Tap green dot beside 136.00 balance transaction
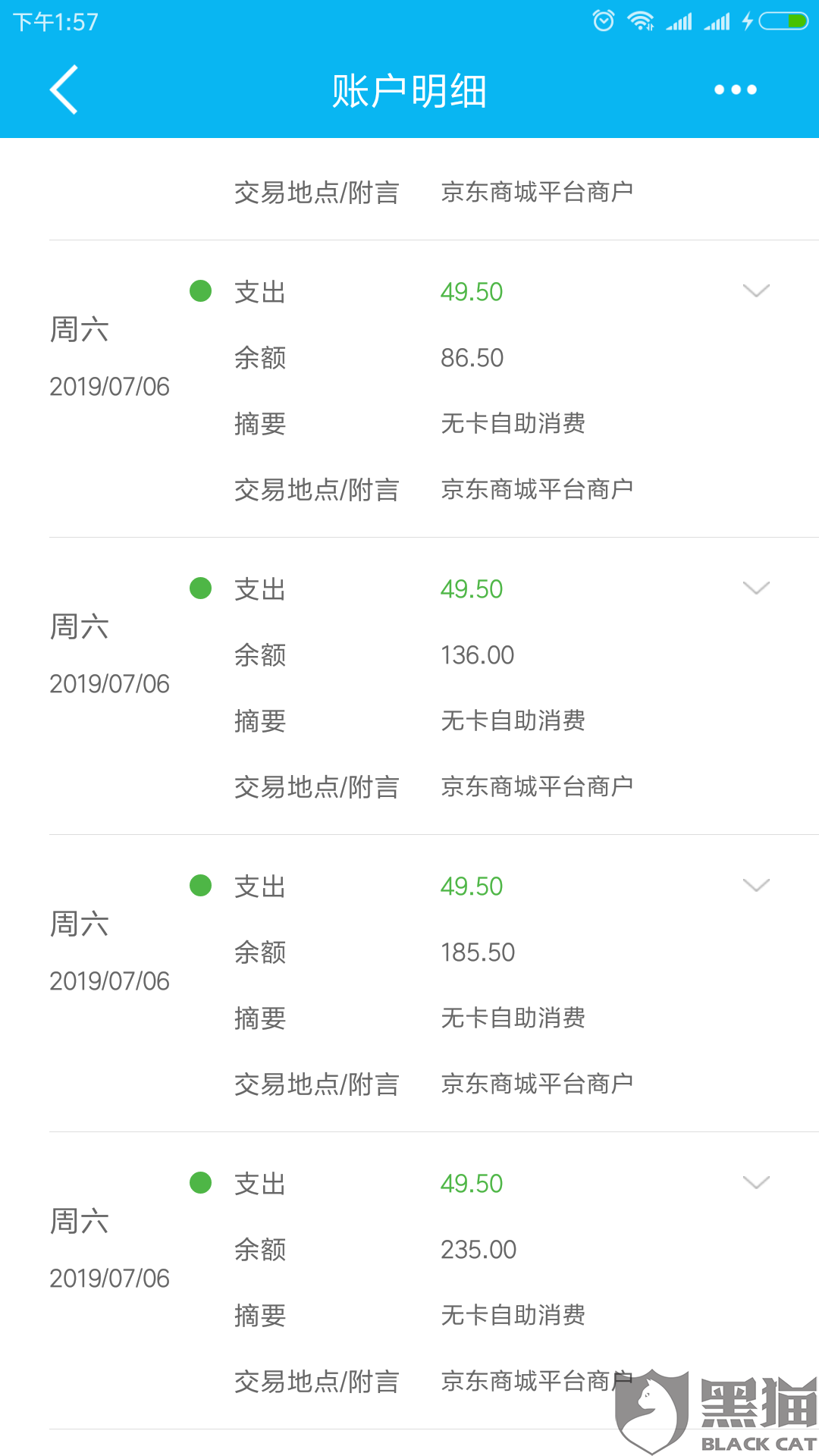This screenshot has height=1456, width=819. [200, 588]
